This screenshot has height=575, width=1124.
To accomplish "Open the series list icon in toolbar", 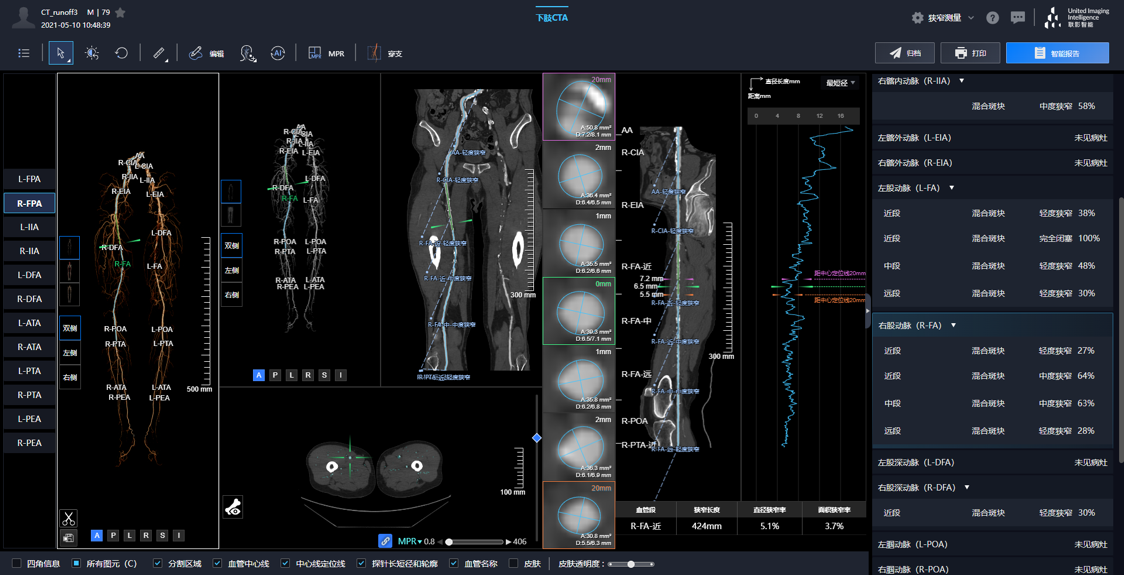I will point(24,53).
